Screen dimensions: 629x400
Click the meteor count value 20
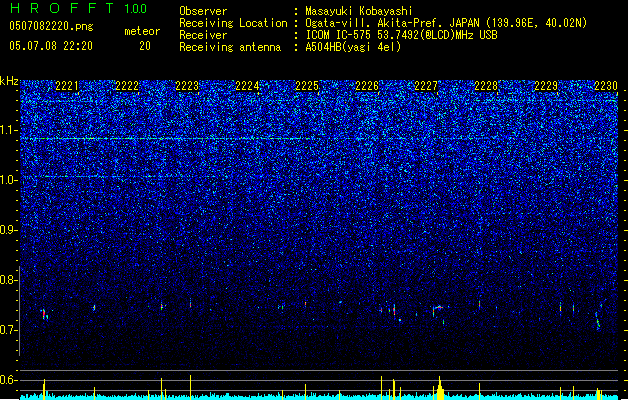(145, 46)
